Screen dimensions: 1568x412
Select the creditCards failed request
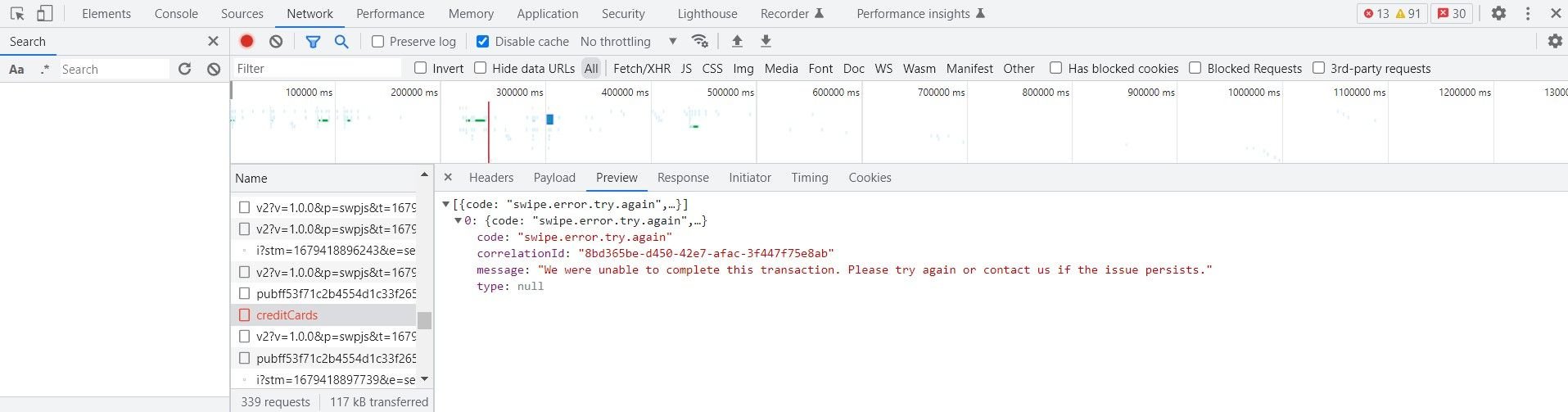click(287, 315)
